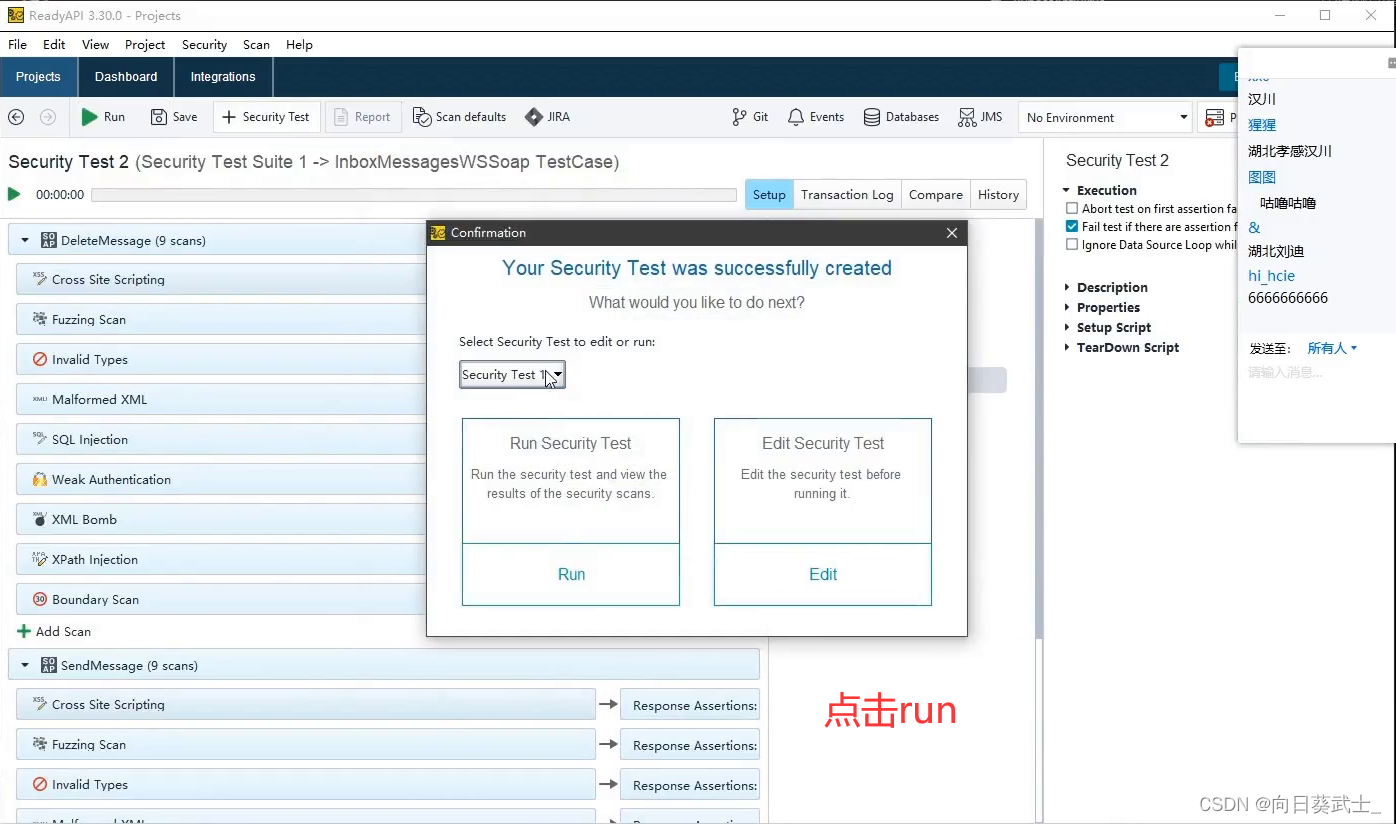Image resolution: width=1396 pixels, height=824 pixels.
Task: Expand the Setup Script section
Action: pos(1067,328)
